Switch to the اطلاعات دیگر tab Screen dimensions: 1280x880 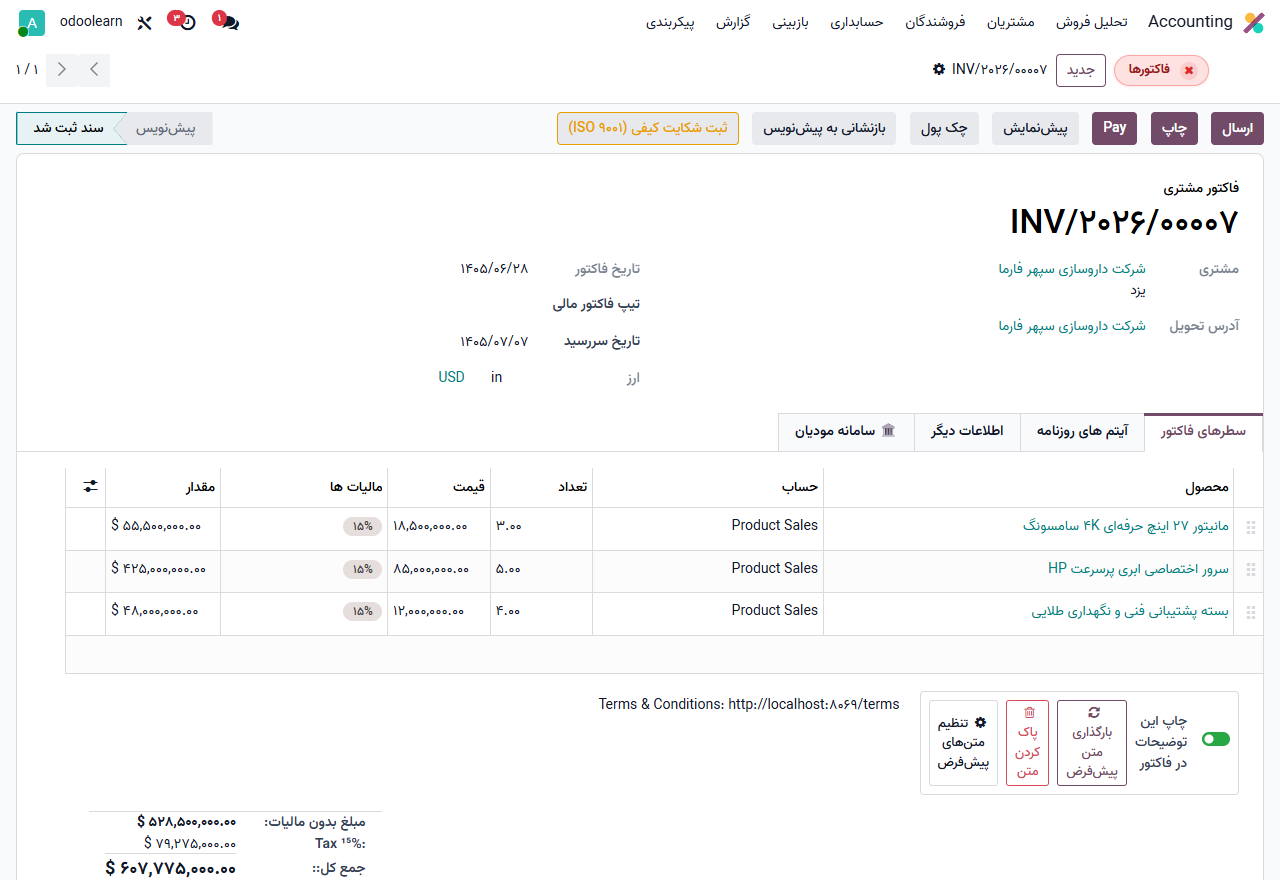click(967, 431)
